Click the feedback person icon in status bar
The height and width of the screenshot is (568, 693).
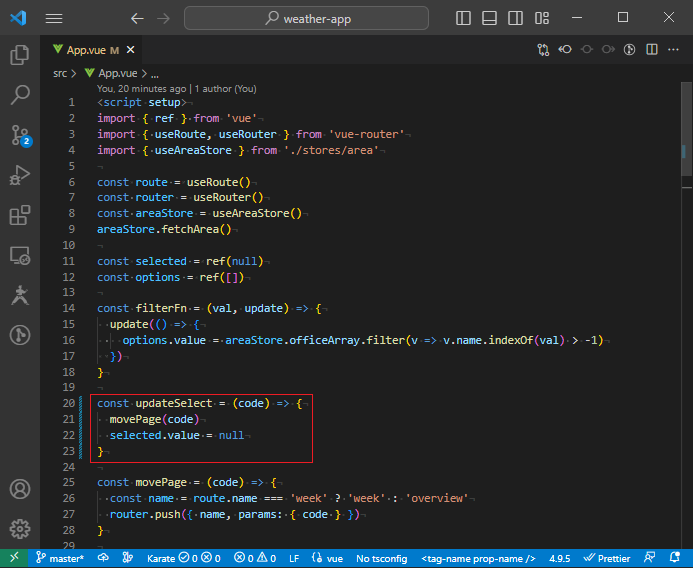point(650,558)
